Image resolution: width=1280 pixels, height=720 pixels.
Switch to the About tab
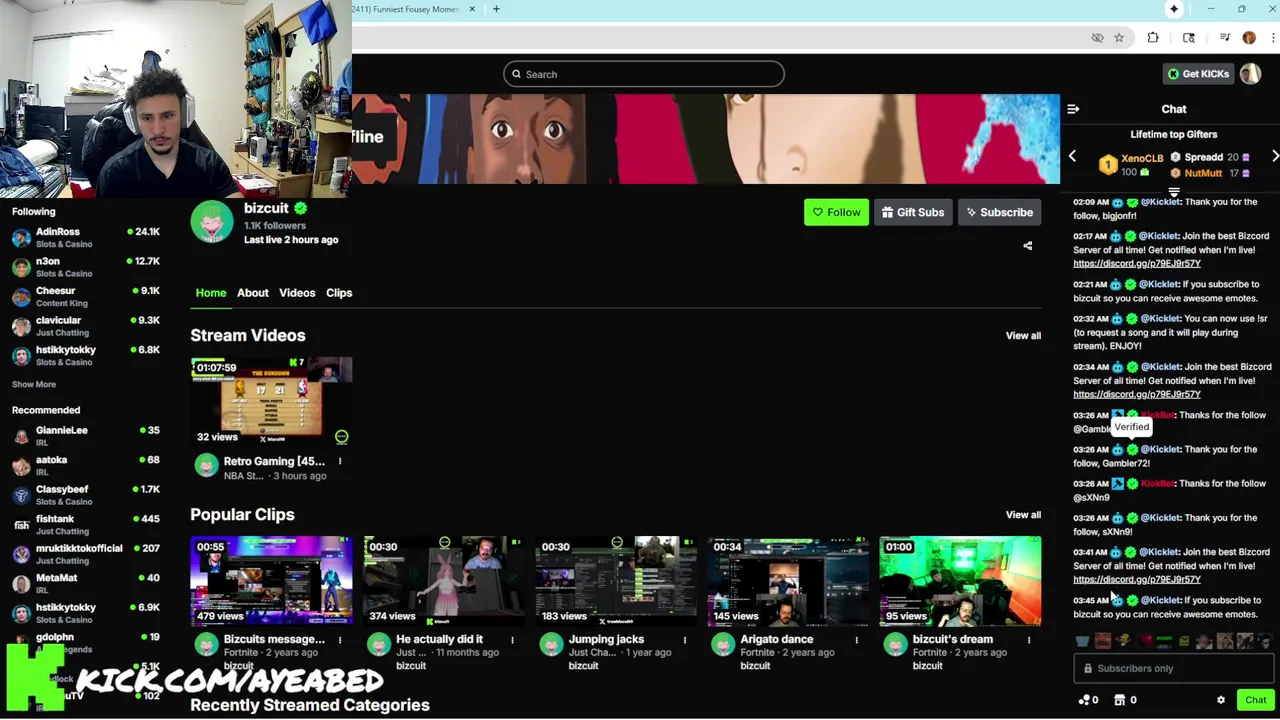point(252,293)
